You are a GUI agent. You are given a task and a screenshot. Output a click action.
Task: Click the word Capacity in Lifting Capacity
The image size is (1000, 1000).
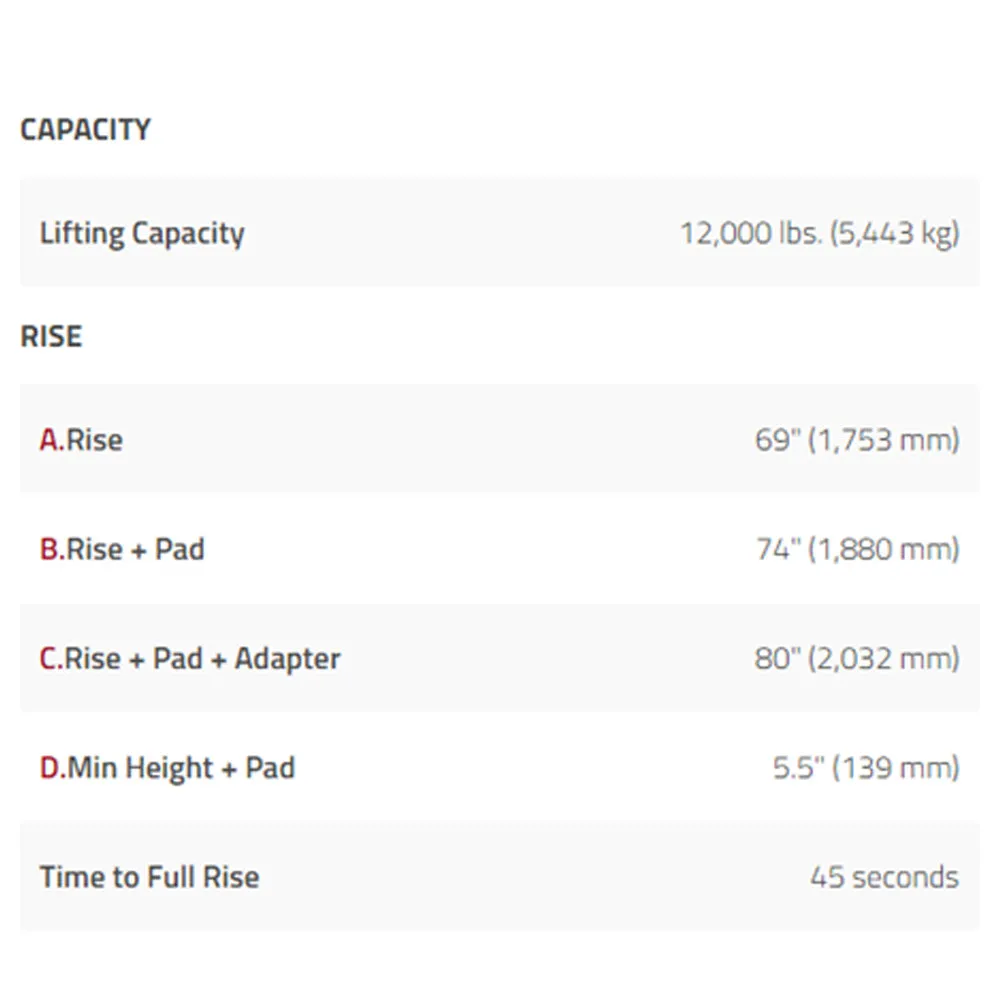[188, 235]
